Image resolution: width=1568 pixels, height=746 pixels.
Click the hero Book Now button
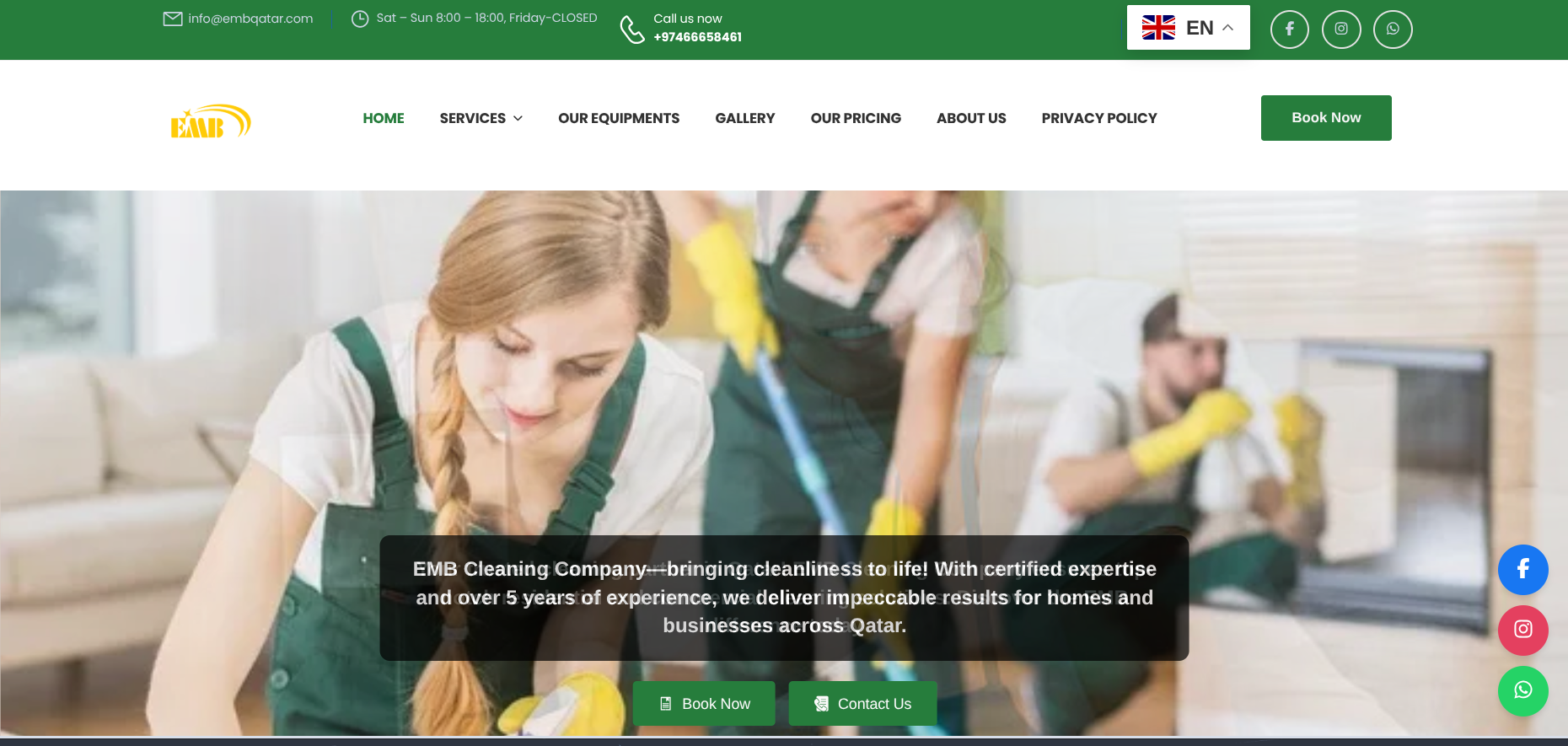704,704
